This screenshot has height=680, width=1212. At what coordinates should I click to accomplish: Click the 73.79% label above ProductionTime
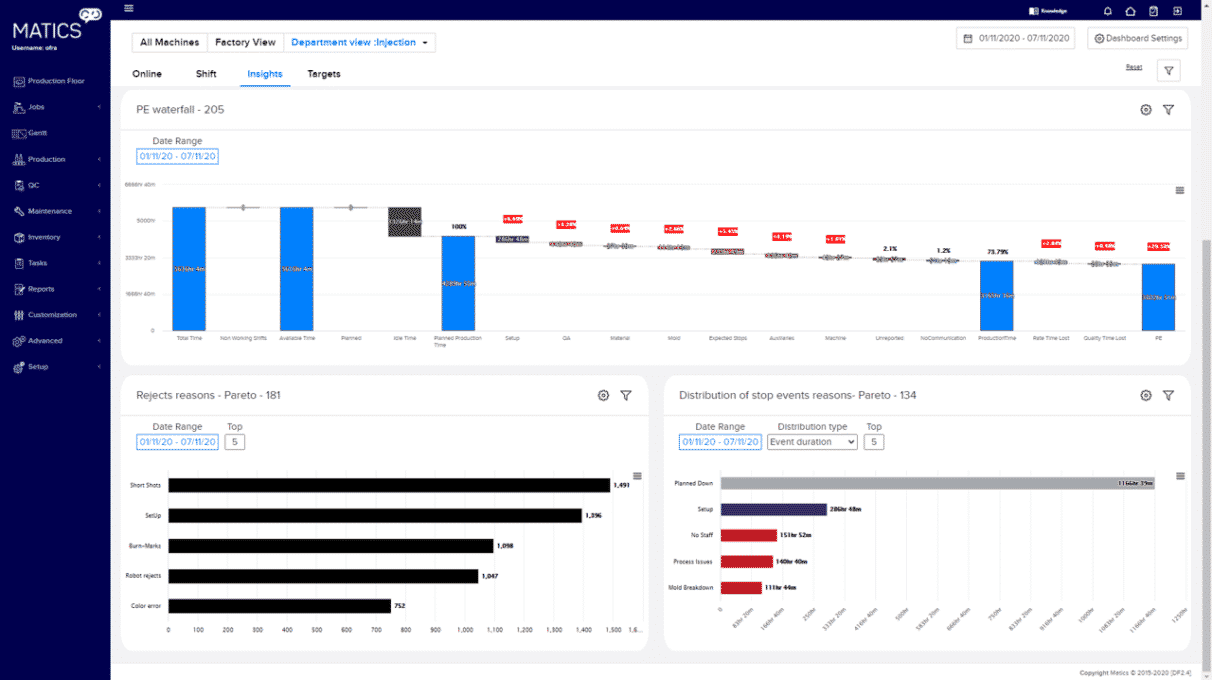[996, 252]
